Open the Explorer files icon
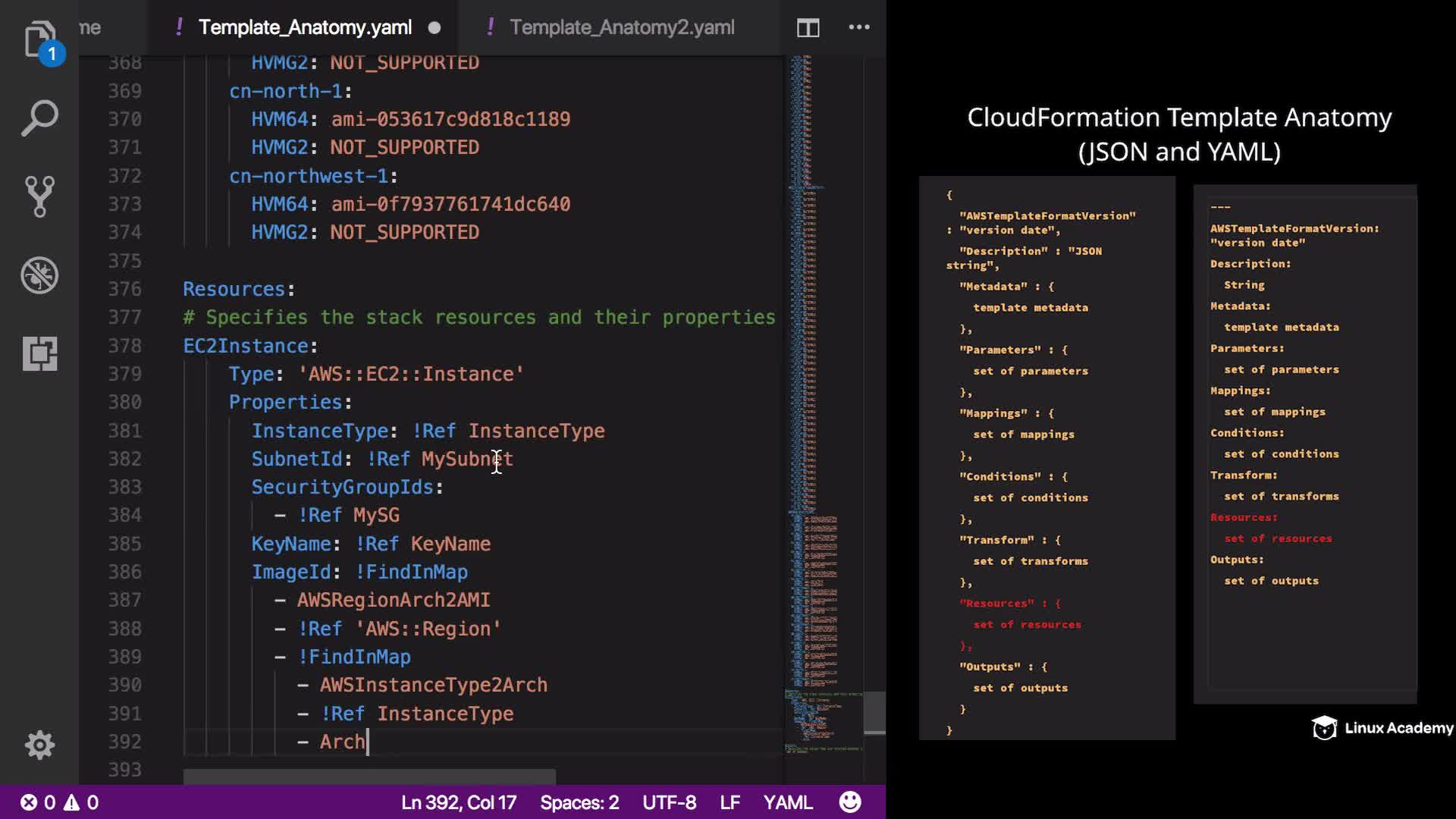The height and width of the screenshot is (819, 1456). pyautogui.click(x=39, y=38)
